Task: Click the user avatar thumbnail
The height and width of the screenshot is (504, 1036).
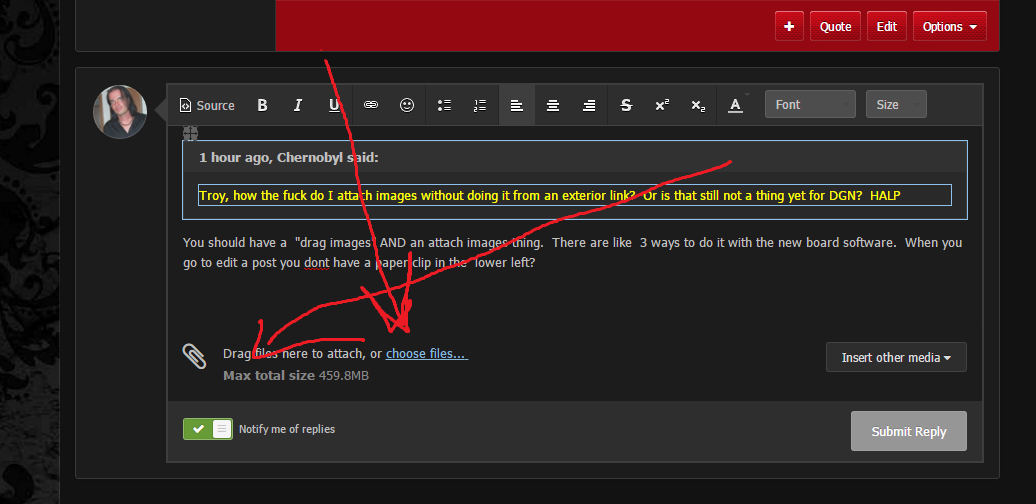Action: click(x=119, y=112)
